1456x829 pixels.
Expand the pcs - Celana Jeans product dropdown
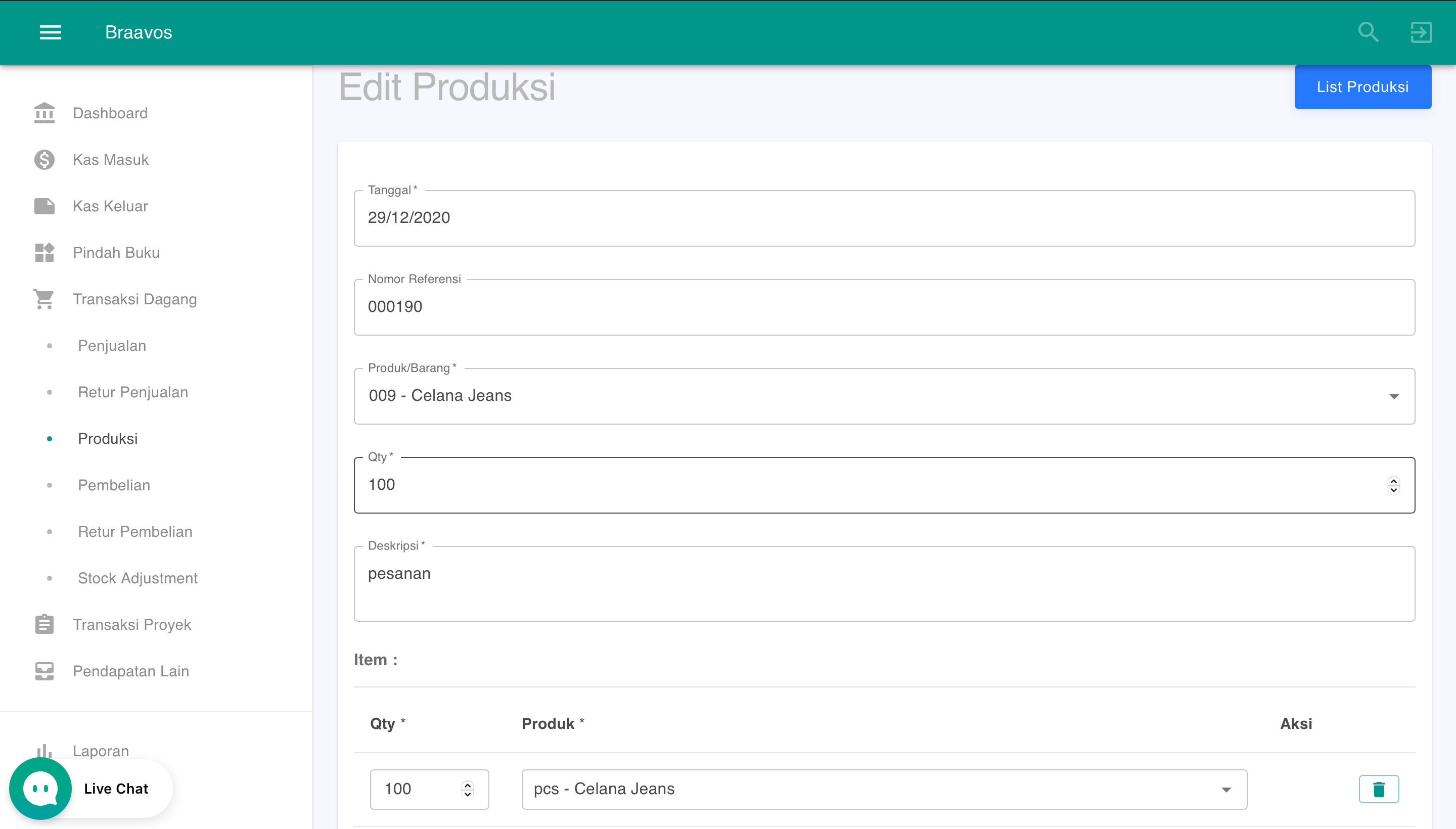click(x=1227, y=790)
